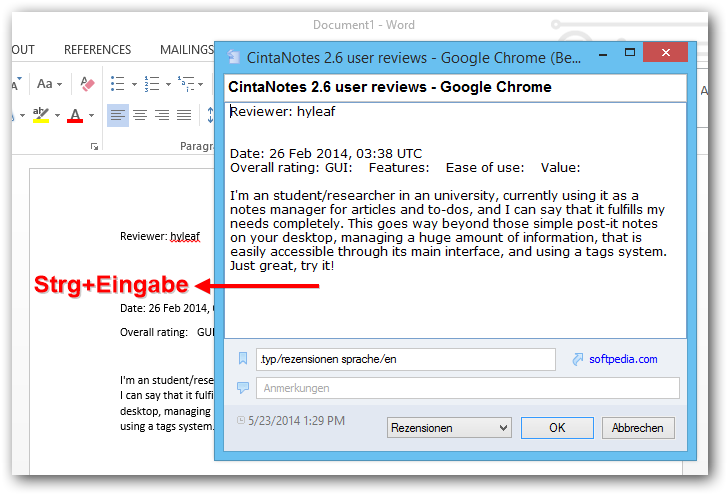Cancel the note with Abbrechen
The height and width of the screenshot is (495, 728).
click(x=638, y=428)
